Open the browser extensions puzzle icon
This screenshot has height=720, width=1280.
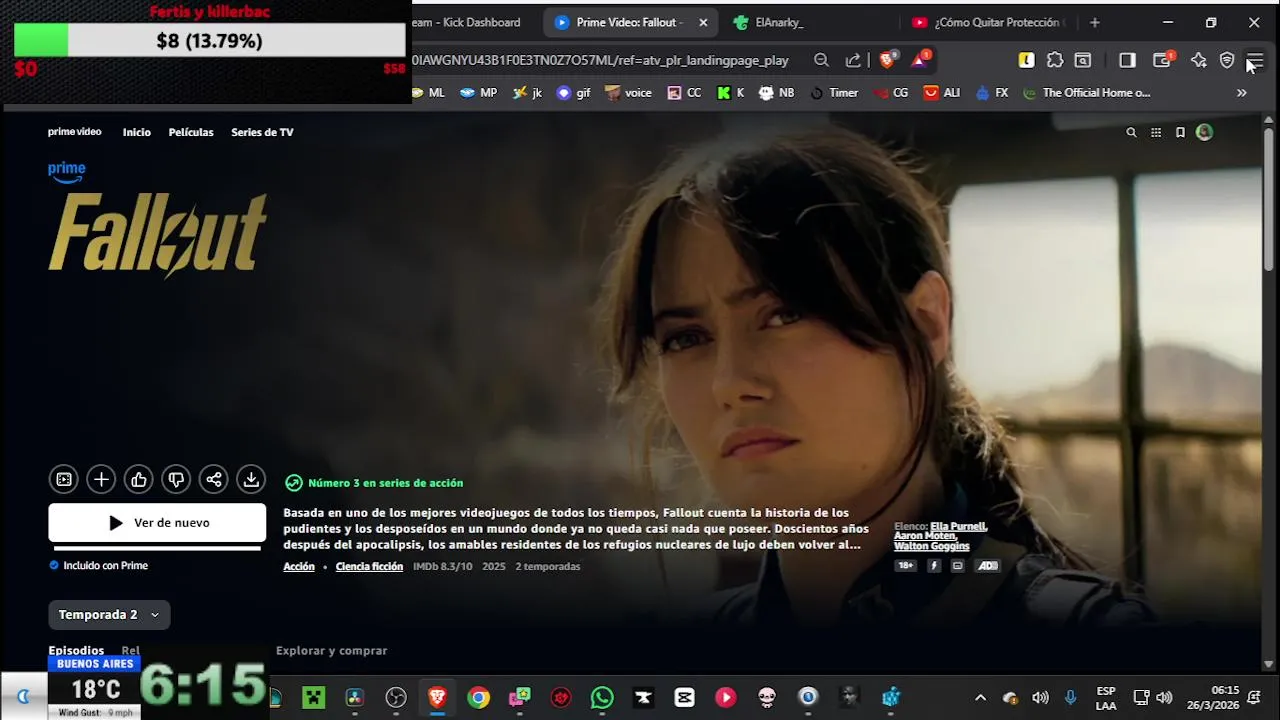point(1055,60)
